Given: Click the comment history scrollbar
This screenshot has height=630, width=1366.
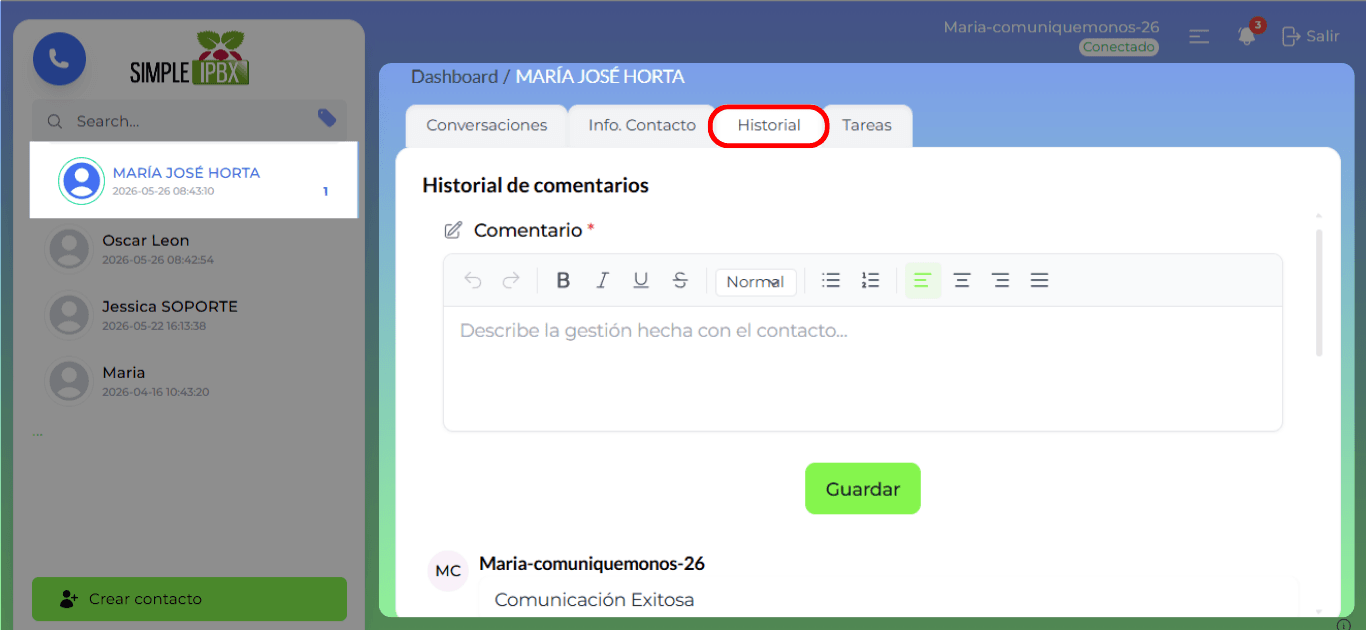Looking at the screenshot, I should click(1319, 293).
